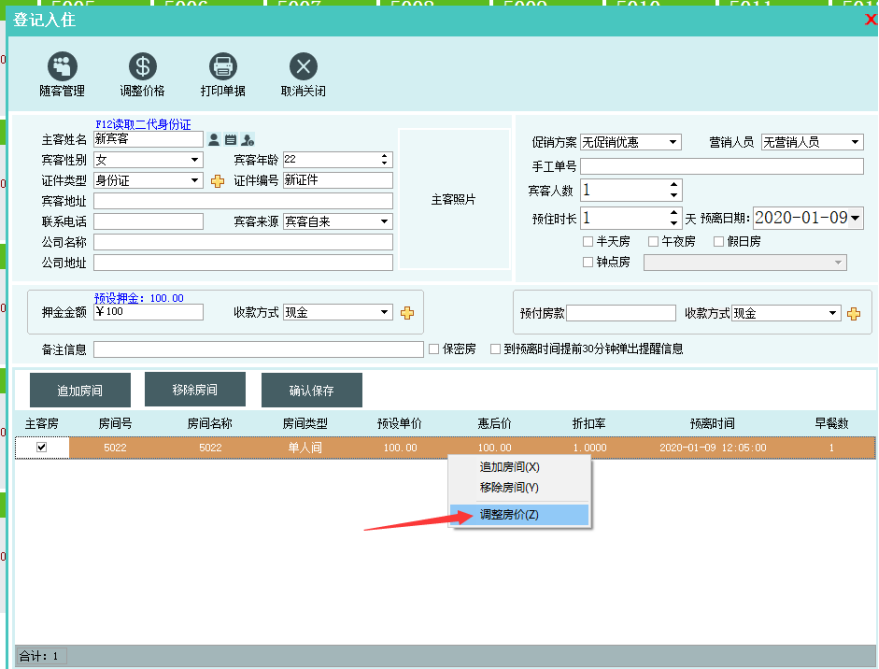Choose 调整房价(Z) in the context menu
The image size is (879, 669).
pyautogui.click(x=519, y=515)
